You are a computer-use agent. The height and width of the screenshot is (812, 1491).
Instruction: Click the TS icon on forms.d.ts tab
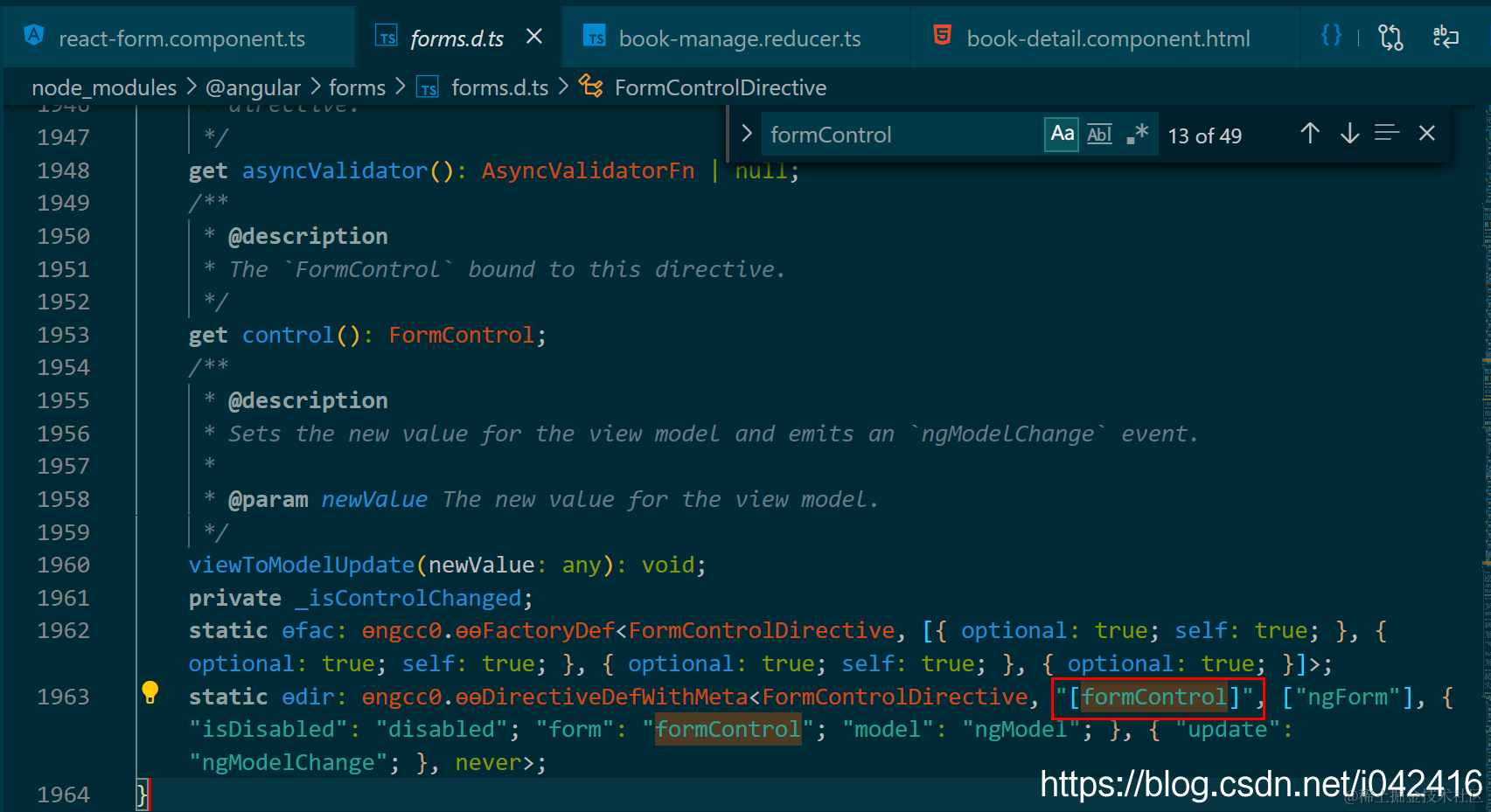pyautogui.click(x=387, y=37)
